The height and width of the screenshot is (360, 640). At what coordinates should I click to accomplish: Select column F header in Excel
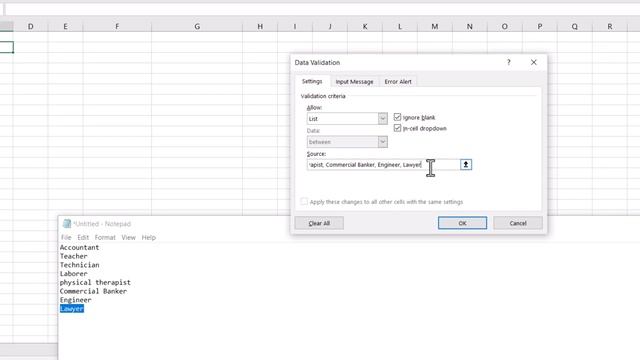117,27
